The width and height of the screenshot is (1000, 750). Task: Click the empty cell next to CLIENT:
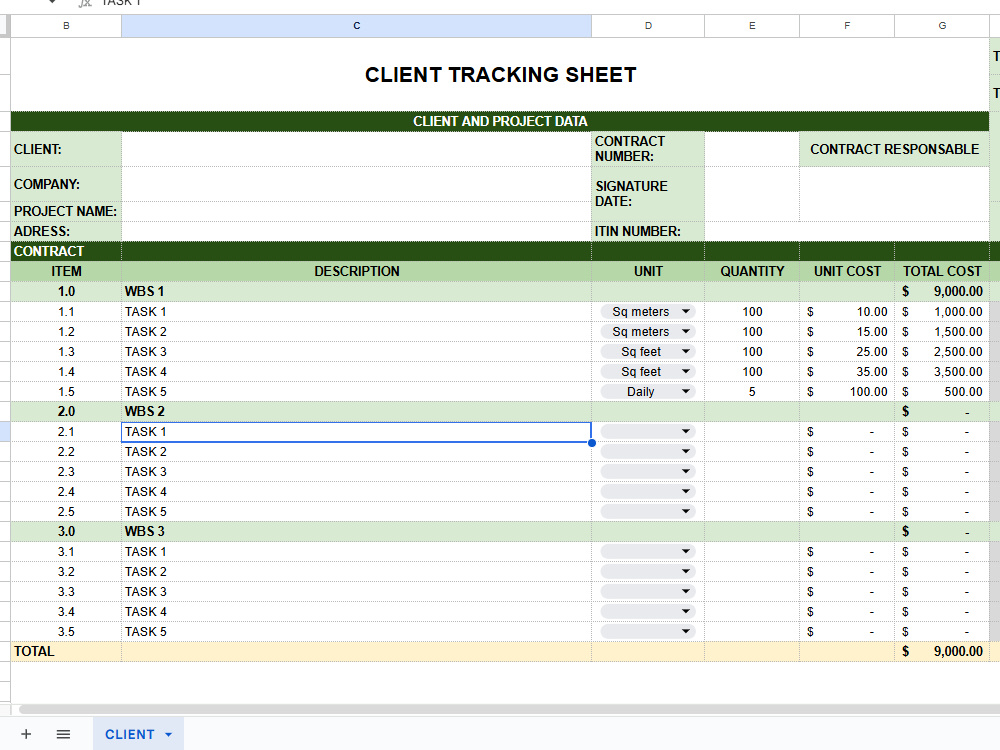tap(357, 149)
